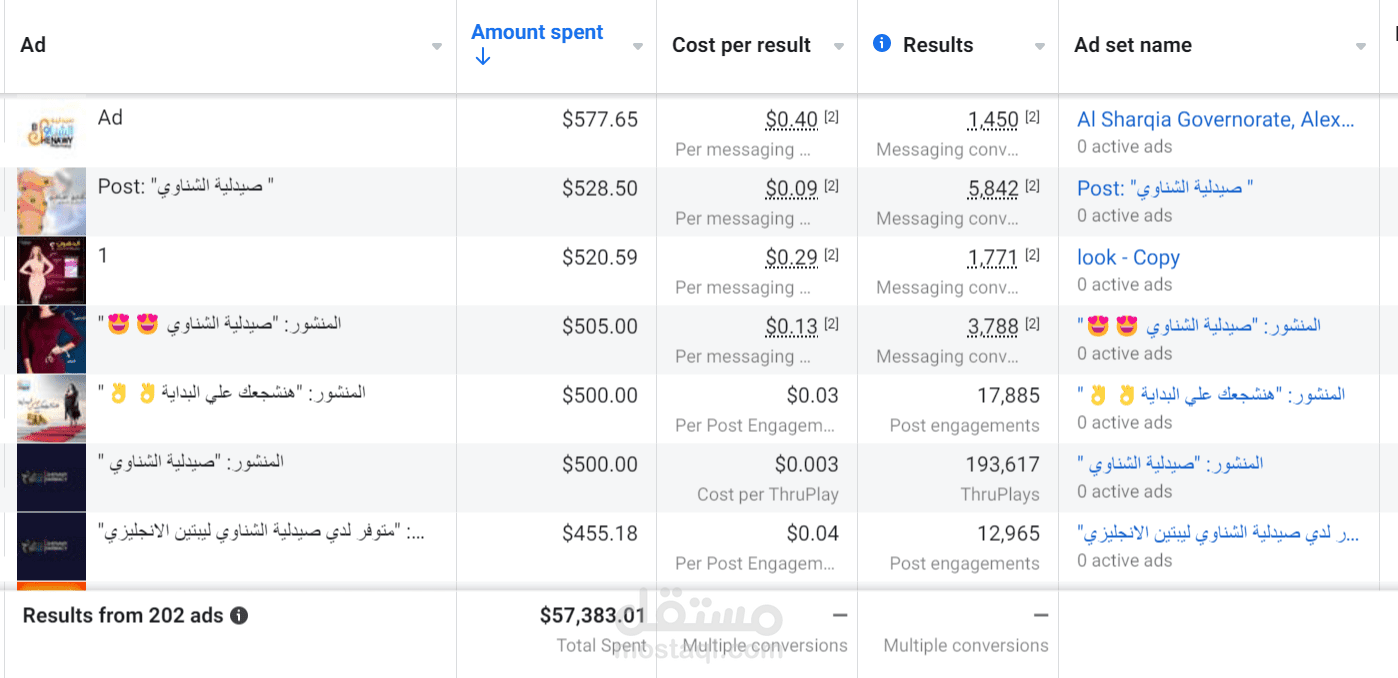Click thumbnail of the $505.00 ad
The image size is (1398, 678).
click(51, 340)
